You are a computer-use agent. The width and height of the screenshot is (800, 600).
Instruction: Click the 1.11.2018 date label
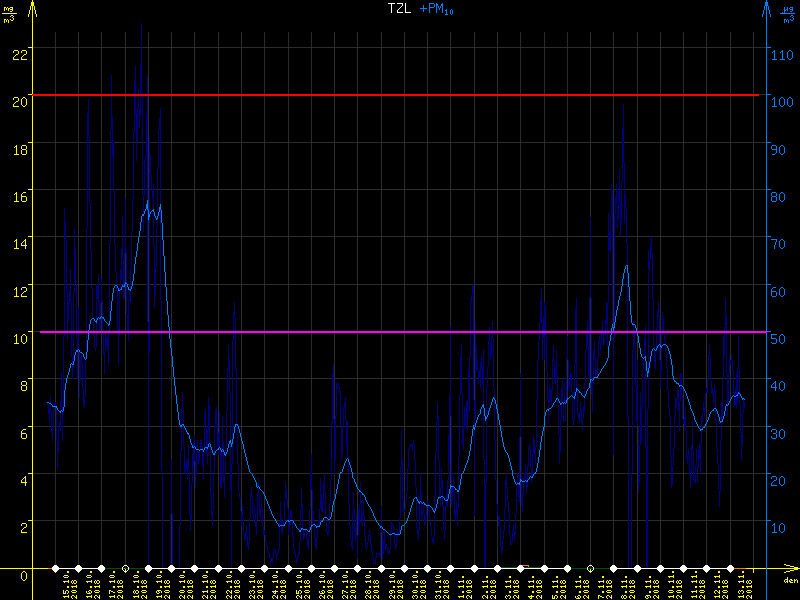[x=461, y=585]
